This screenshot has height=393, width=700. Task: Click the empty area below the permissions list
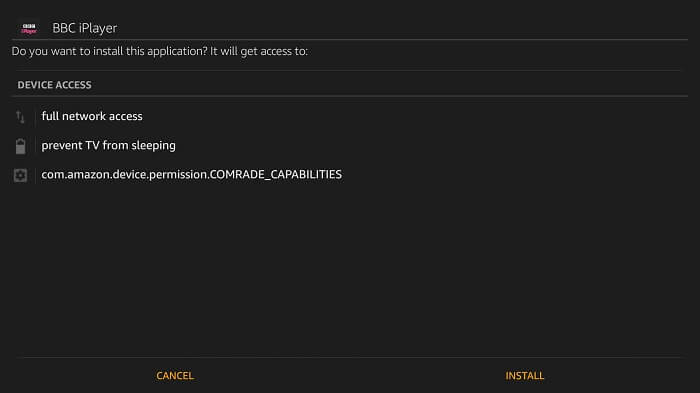point(350,268)
